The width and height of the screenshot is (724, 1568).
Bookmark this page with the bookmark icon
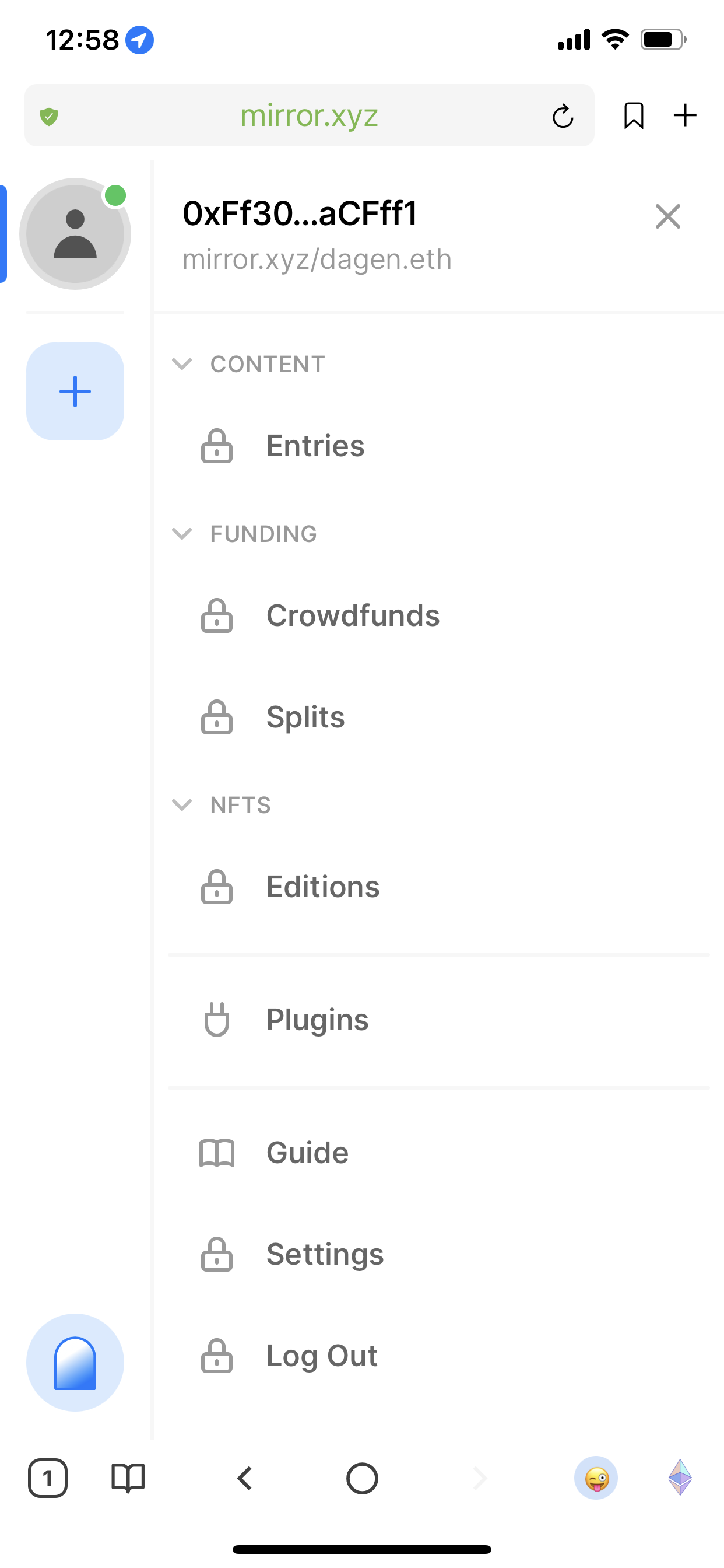[633, 116]
